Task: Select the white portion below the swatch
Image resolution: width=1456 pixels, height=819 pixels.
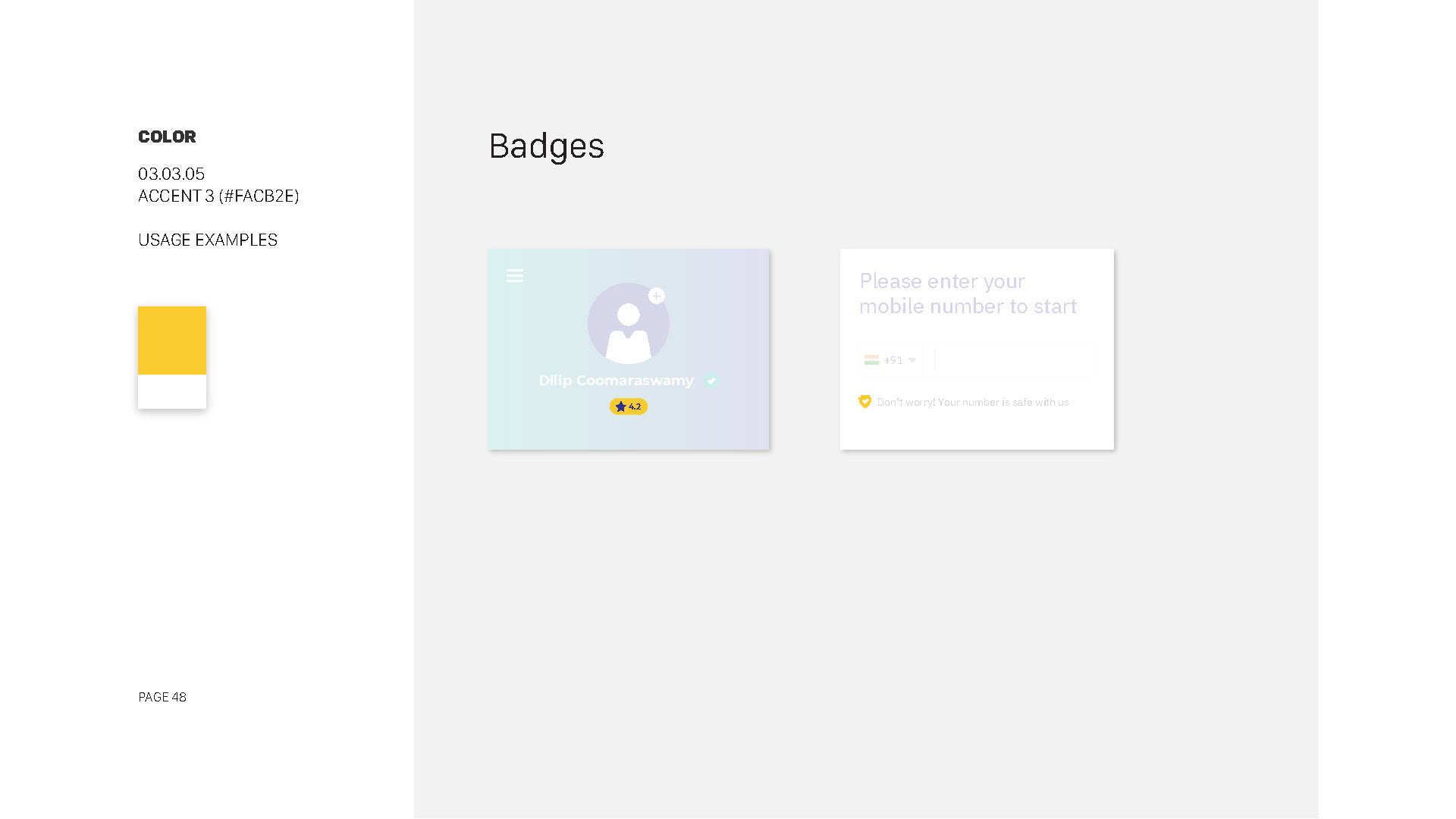Action: point(172,391)
